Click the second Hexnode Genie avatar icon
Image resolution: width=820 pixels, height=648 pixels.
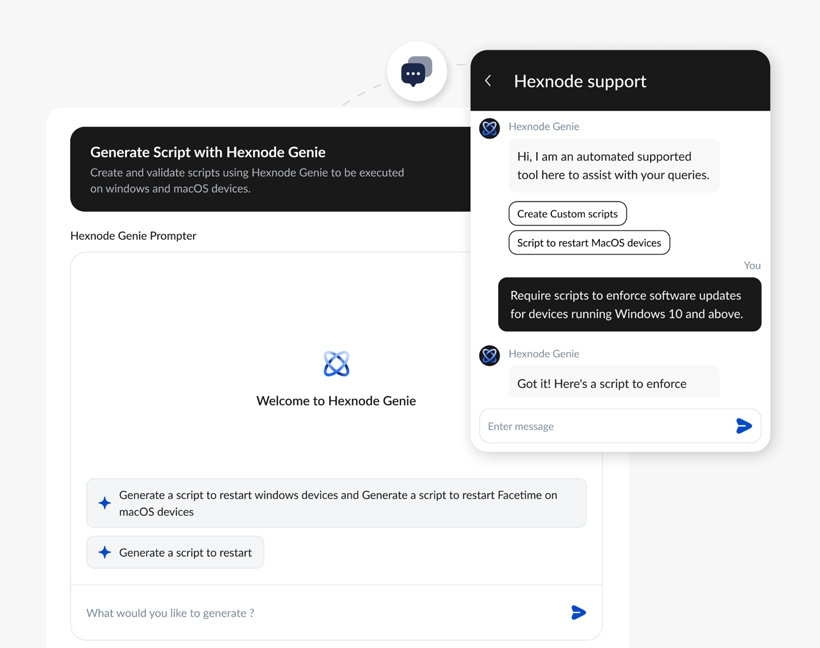[x=489, y=356]
